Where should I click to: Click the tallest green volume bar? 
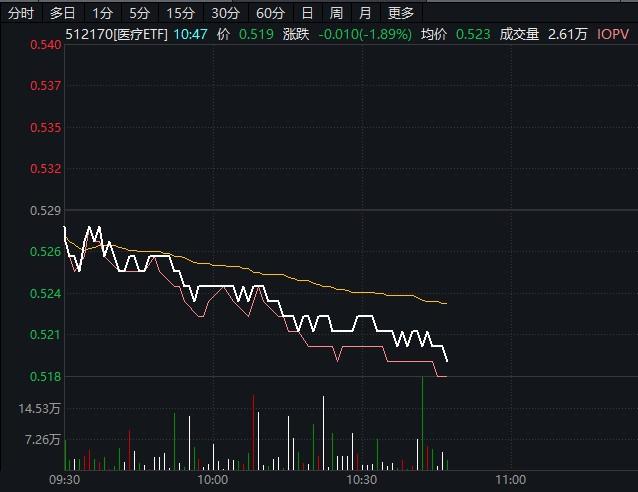[x=422, y=423]
